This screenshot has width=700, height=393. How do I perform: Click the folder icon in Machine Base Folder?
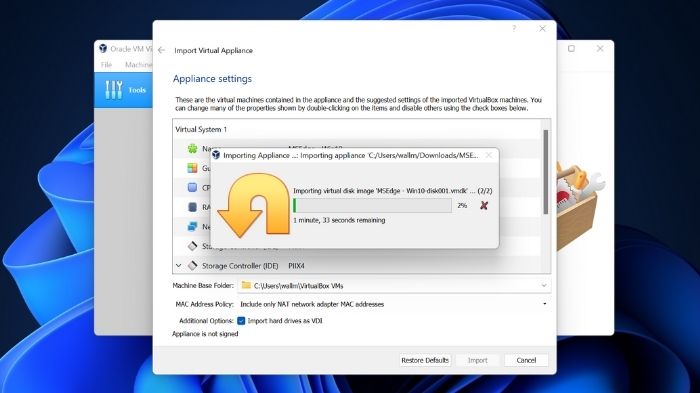point(246,285)
